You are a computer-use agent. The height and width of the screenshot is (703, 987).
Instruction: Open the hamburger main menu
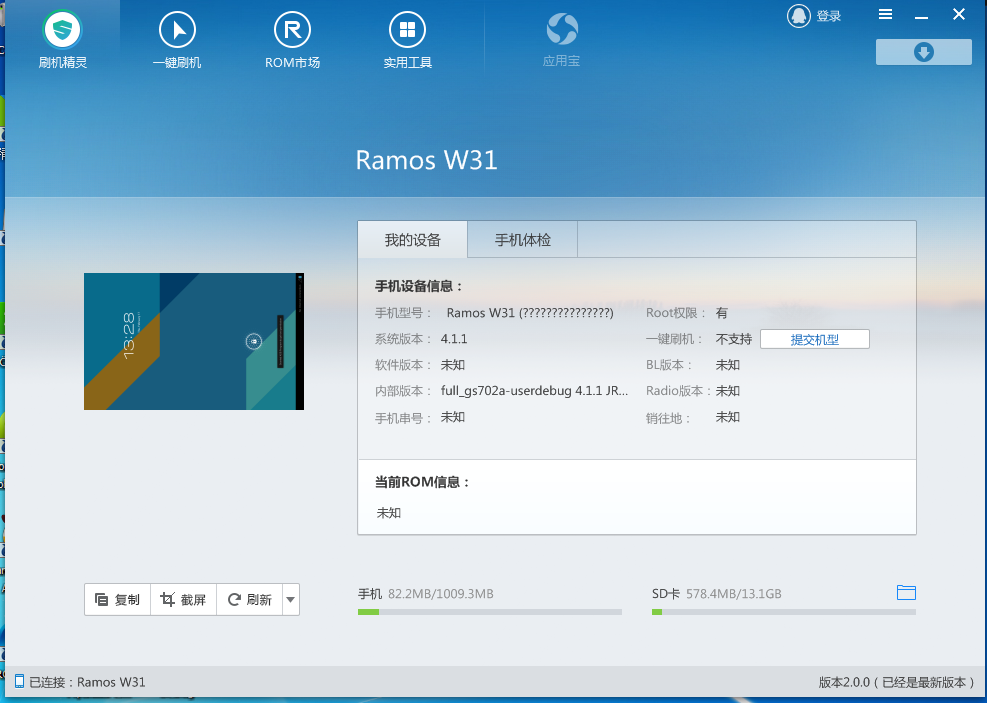(x=885, y=14)
